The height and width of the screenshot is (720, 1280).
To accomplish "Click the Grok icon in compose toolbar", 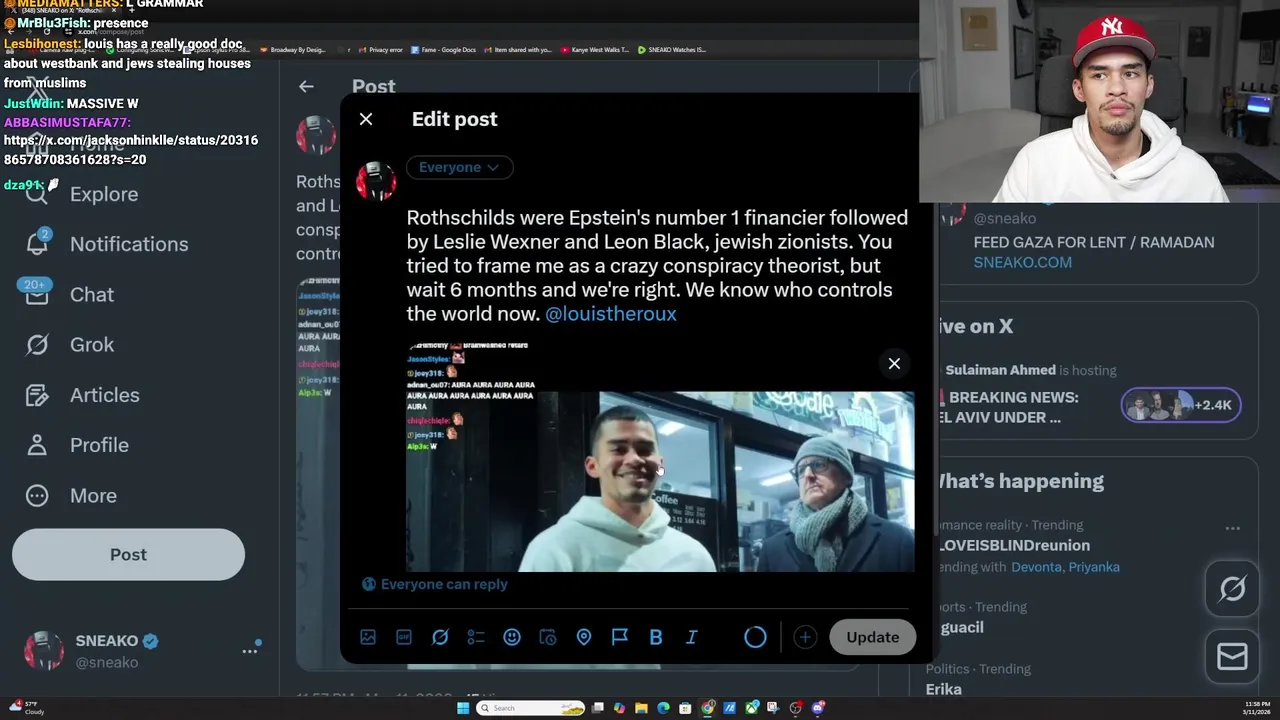I will point(440,637).
